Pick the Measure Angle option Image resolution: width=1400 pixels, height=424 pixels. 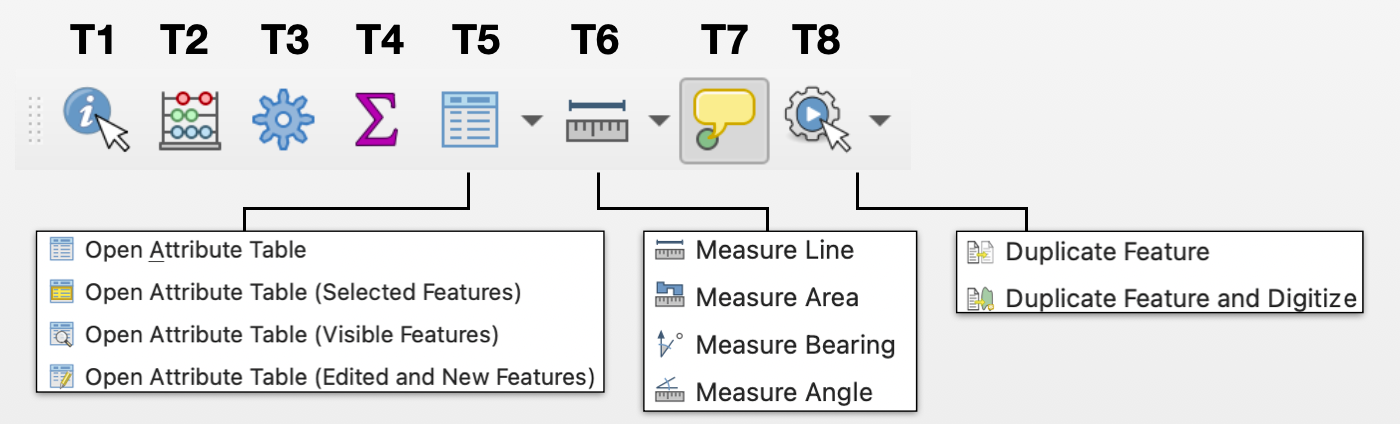point(783,392)
